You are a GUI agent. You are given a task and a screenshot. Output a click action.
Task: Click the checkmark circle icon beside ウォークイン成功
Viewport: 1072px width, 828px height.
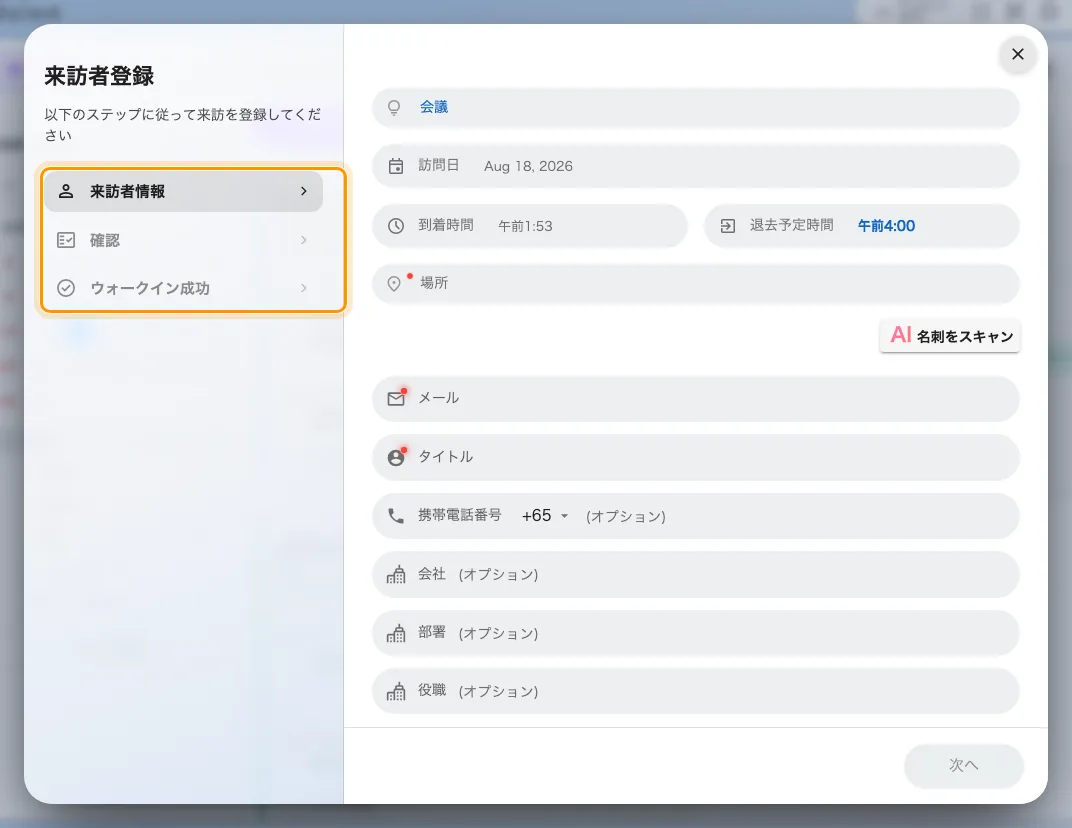[x=66, y=288]
